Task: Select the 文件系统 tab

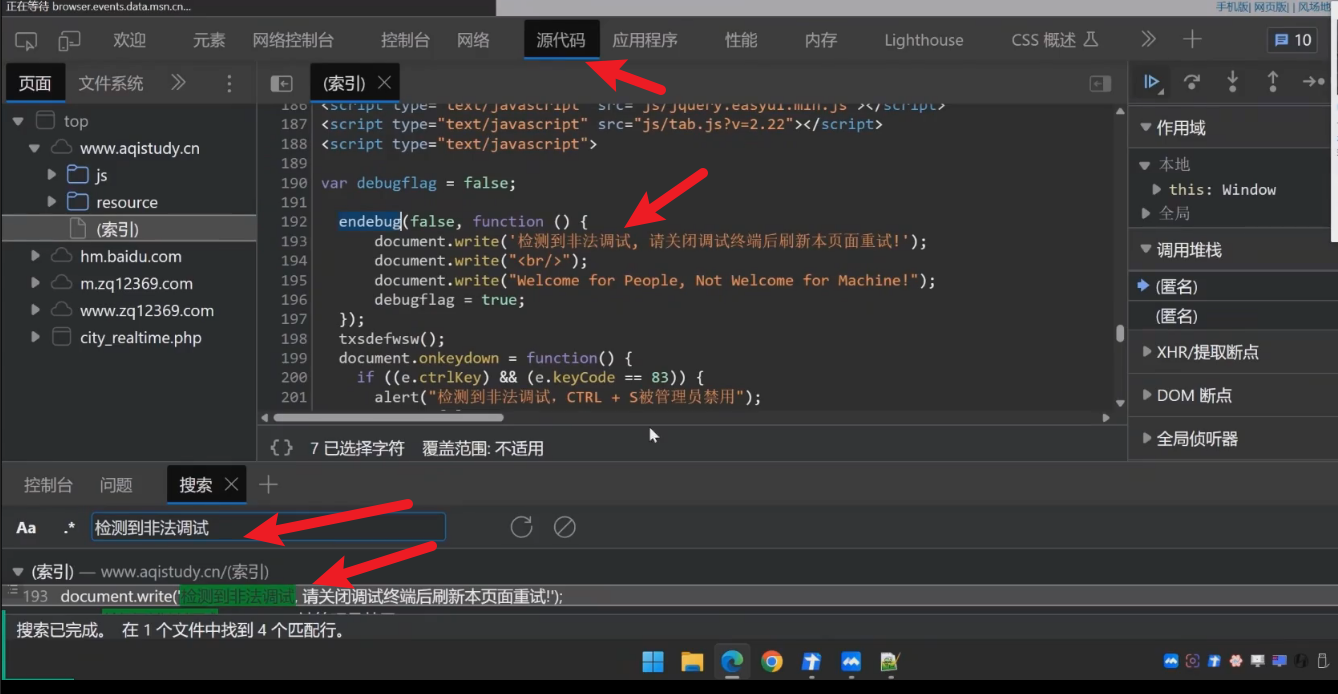Action: [111, 83]
